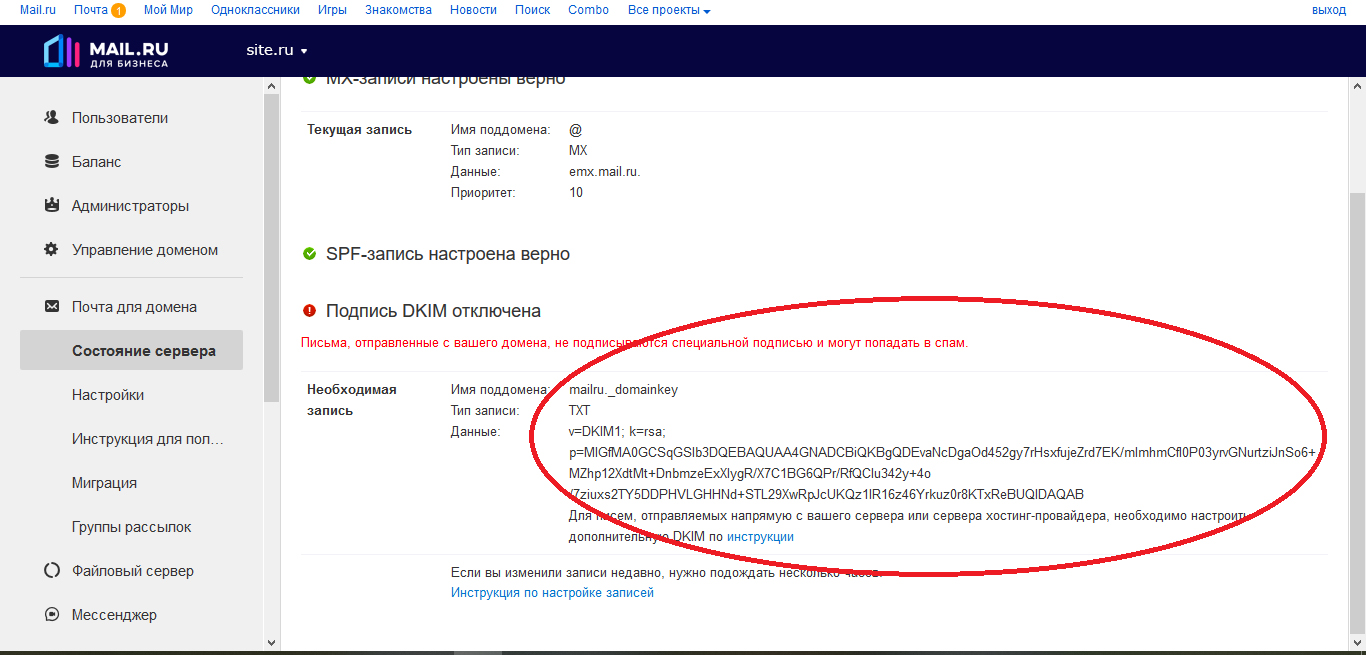The height and width of the screenshot is (655, 1366).
Task: Open Мой Мир link
Action: pyautogui.click(x=168, y=10)
